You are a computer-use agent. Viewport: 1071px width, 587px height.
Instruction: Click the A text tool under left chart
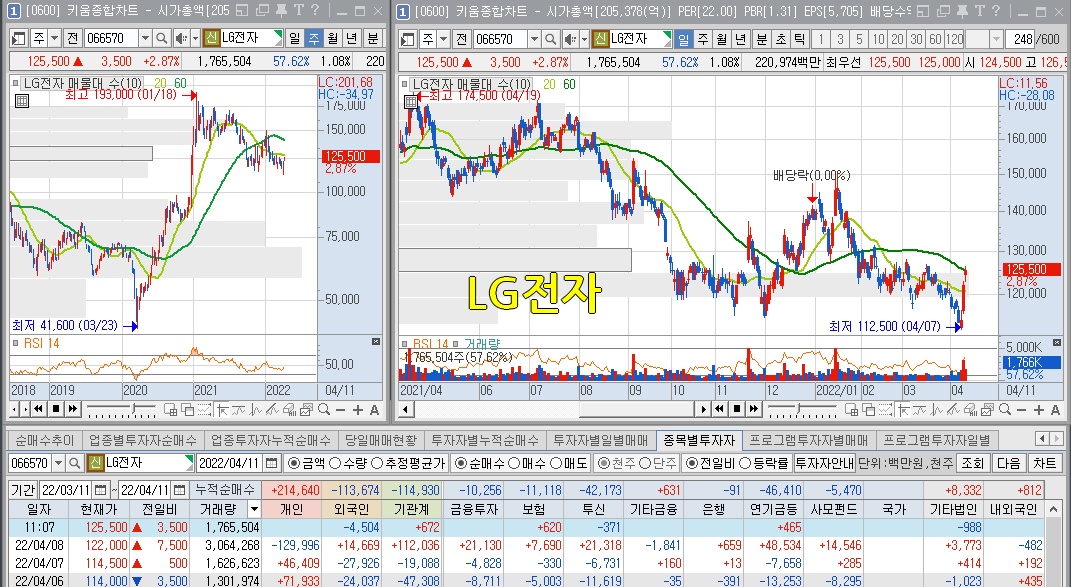[374, 409]
